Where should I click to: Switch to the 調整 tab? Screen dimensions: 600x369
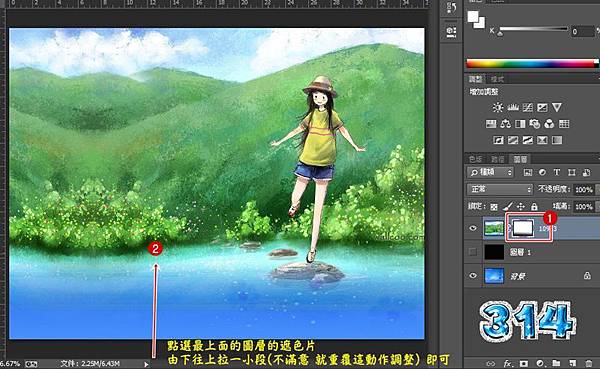[476, 79]
